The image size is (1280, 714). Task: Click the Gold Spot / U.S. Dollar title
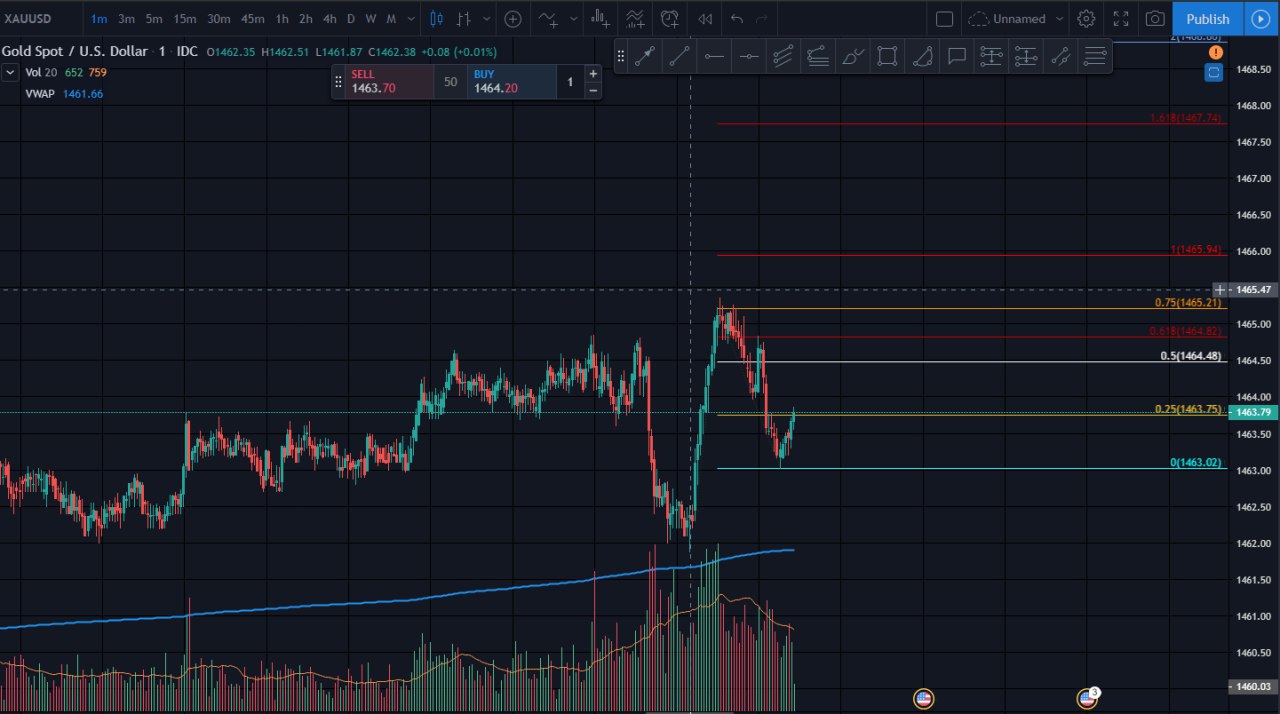[x=74, y=51]
